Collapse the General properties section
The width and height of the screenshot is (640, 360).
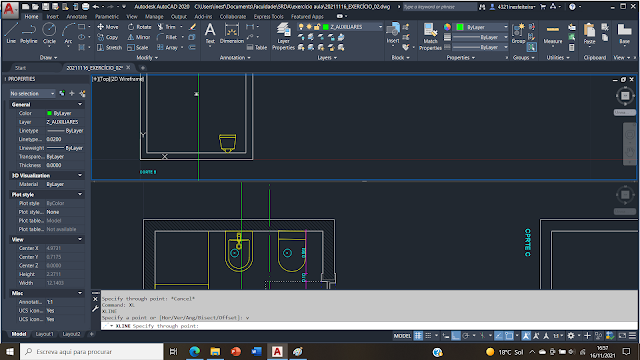(80, 104)
